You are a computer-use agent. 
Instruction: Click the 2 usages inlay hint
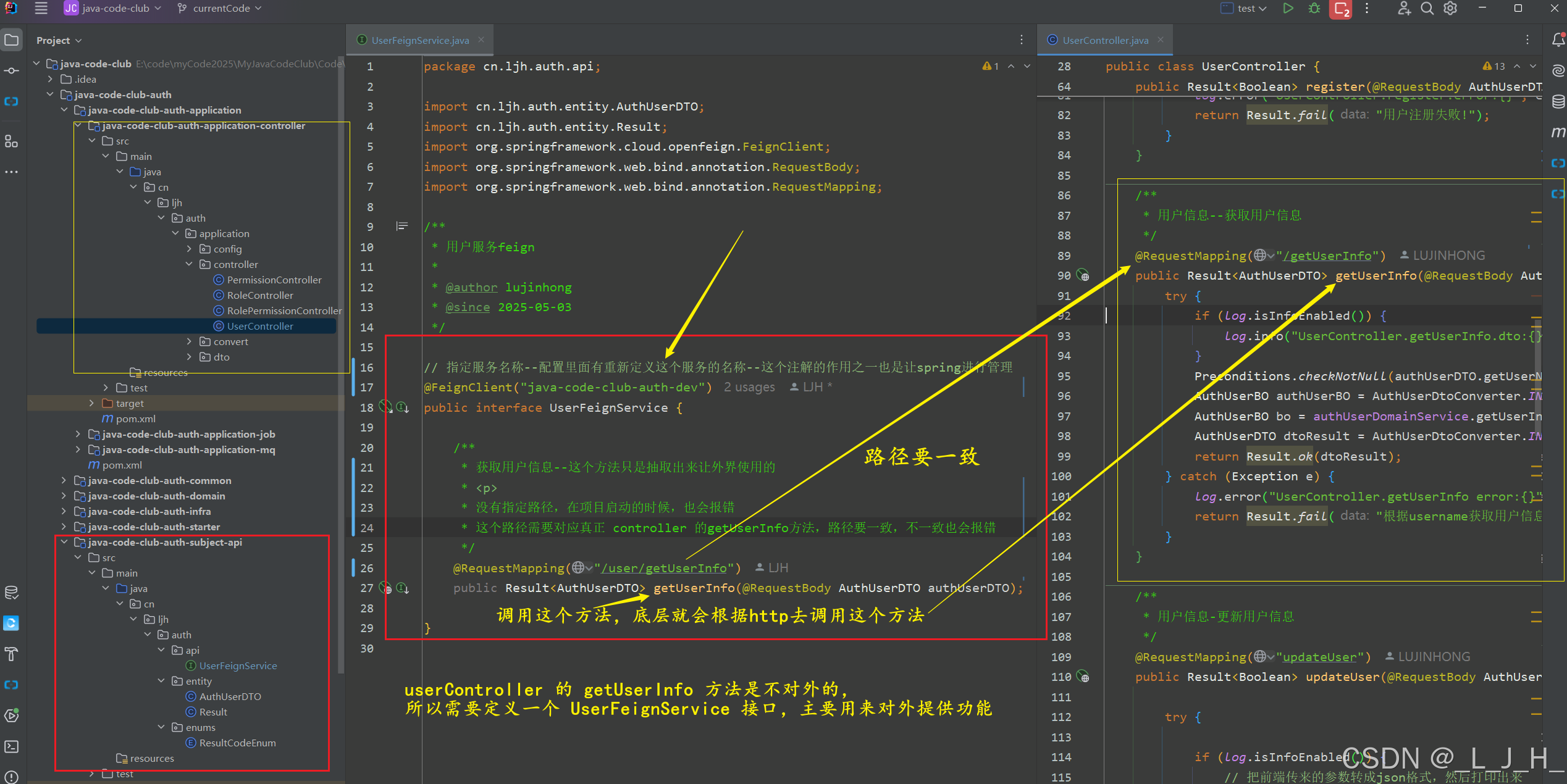point(749,387)
